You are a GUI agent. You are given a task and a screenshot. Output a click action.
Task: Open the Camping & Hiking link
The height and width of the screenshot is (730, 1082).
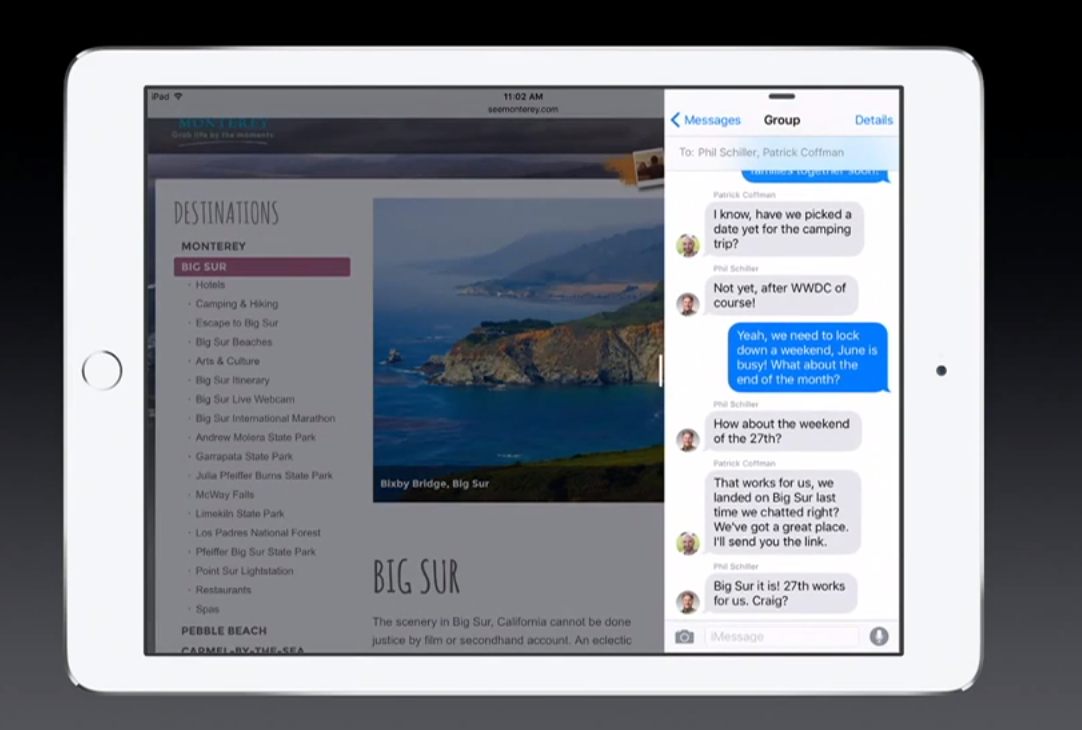click(x=238, y=304)
